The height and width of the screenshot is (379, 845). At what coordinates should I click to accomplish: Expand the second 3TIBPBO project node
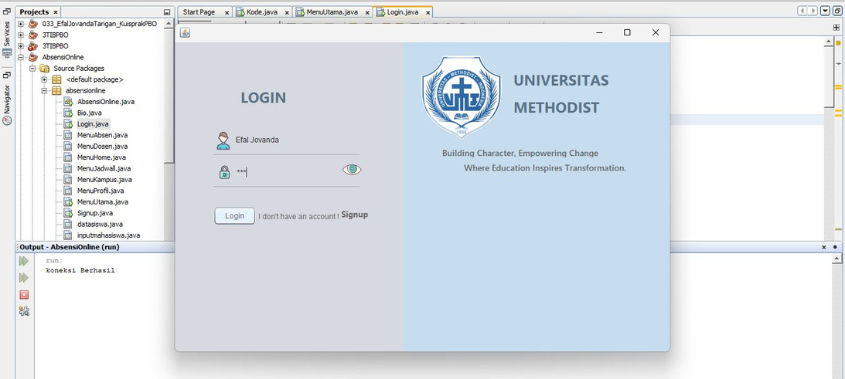[21, 46]
